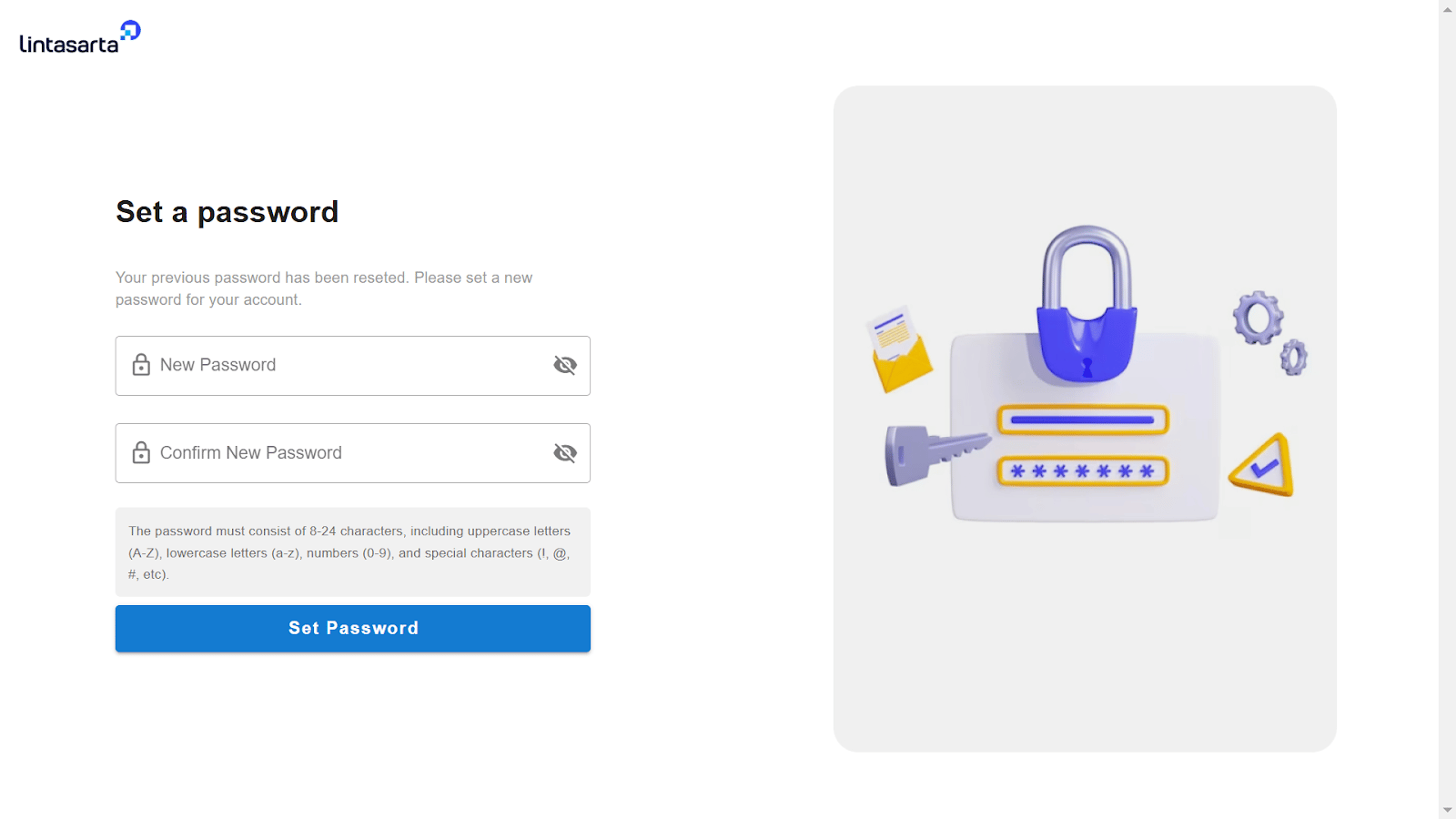Show the New Password text via eye icon
The height and width of the screenshot is (819, 1456).
[x=565, y=365]
